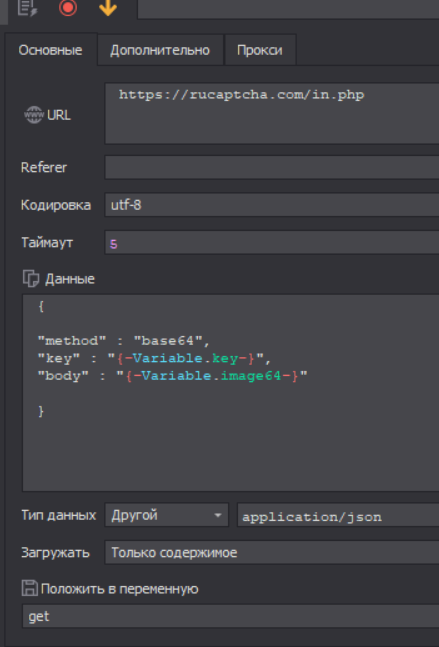The image size is (439, 647).
Task: Click the "method" : "base64" line in Данные
Action: point(124,341)
